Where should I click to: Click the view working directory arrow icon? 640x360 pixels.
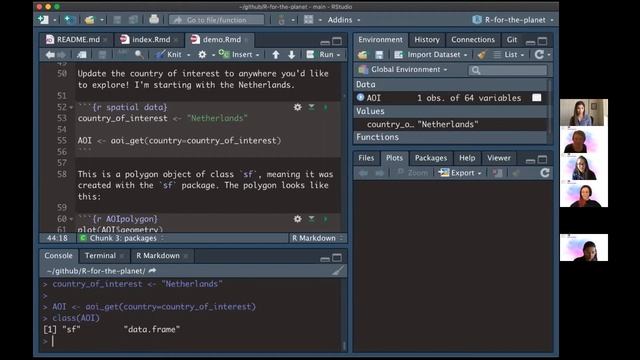point(152,271)
